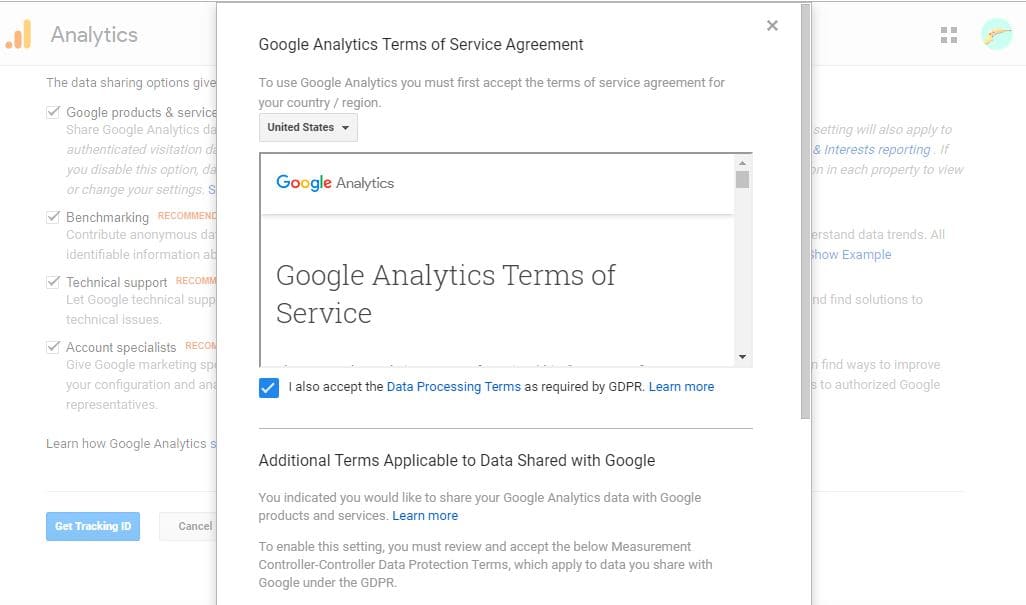The image size is (1026, 605).
Task: Click the Google Analytics logo inside terms frame
Action: (335, 183)
